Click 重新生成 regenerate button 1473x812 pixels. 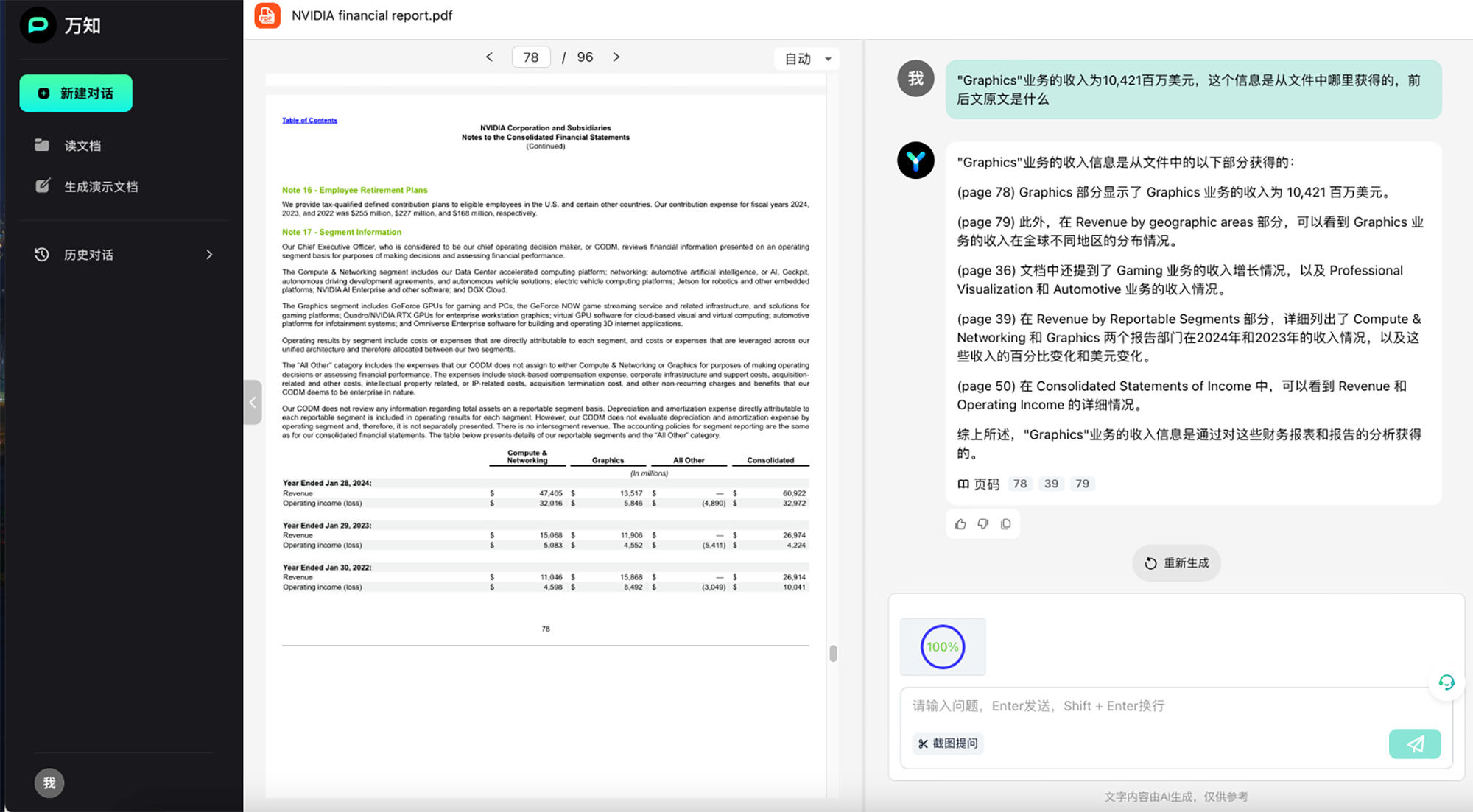(x=1176, y=563)
